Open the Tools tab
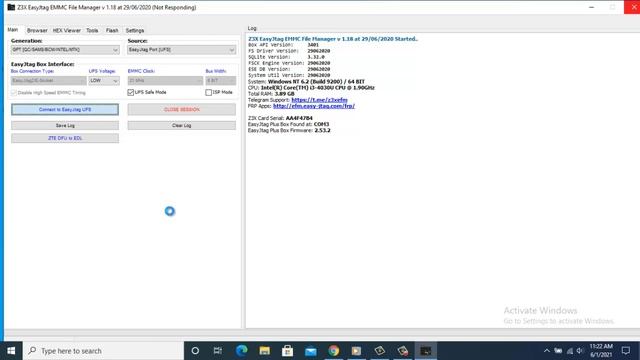Viewport: 640px width, 360px height. (x=92, y=30)
